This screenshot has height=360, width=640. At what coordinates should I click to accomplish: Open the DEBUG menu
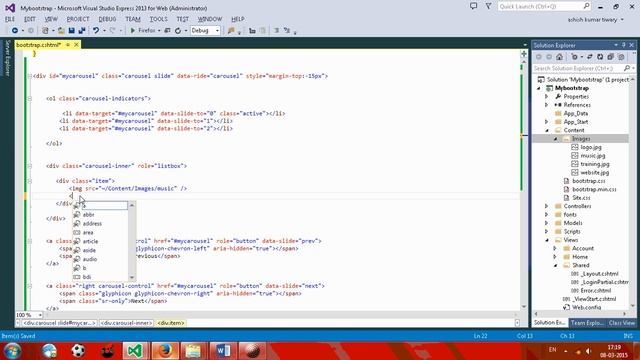click(x=107, y=19)
